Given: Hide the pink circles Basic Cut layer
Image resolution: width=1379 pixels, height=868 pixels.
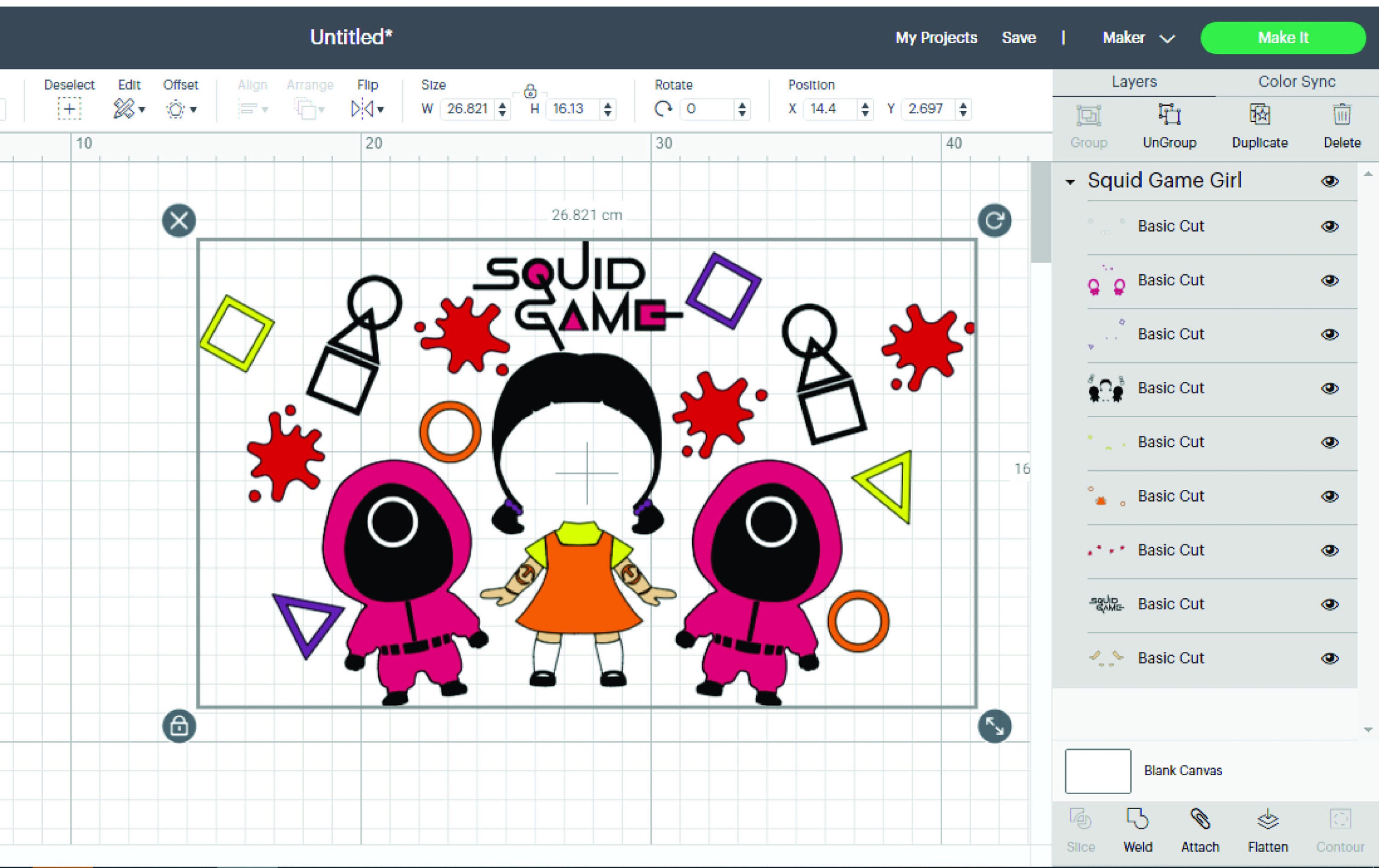Looking at the screenshot, I should pos(1330,281).
